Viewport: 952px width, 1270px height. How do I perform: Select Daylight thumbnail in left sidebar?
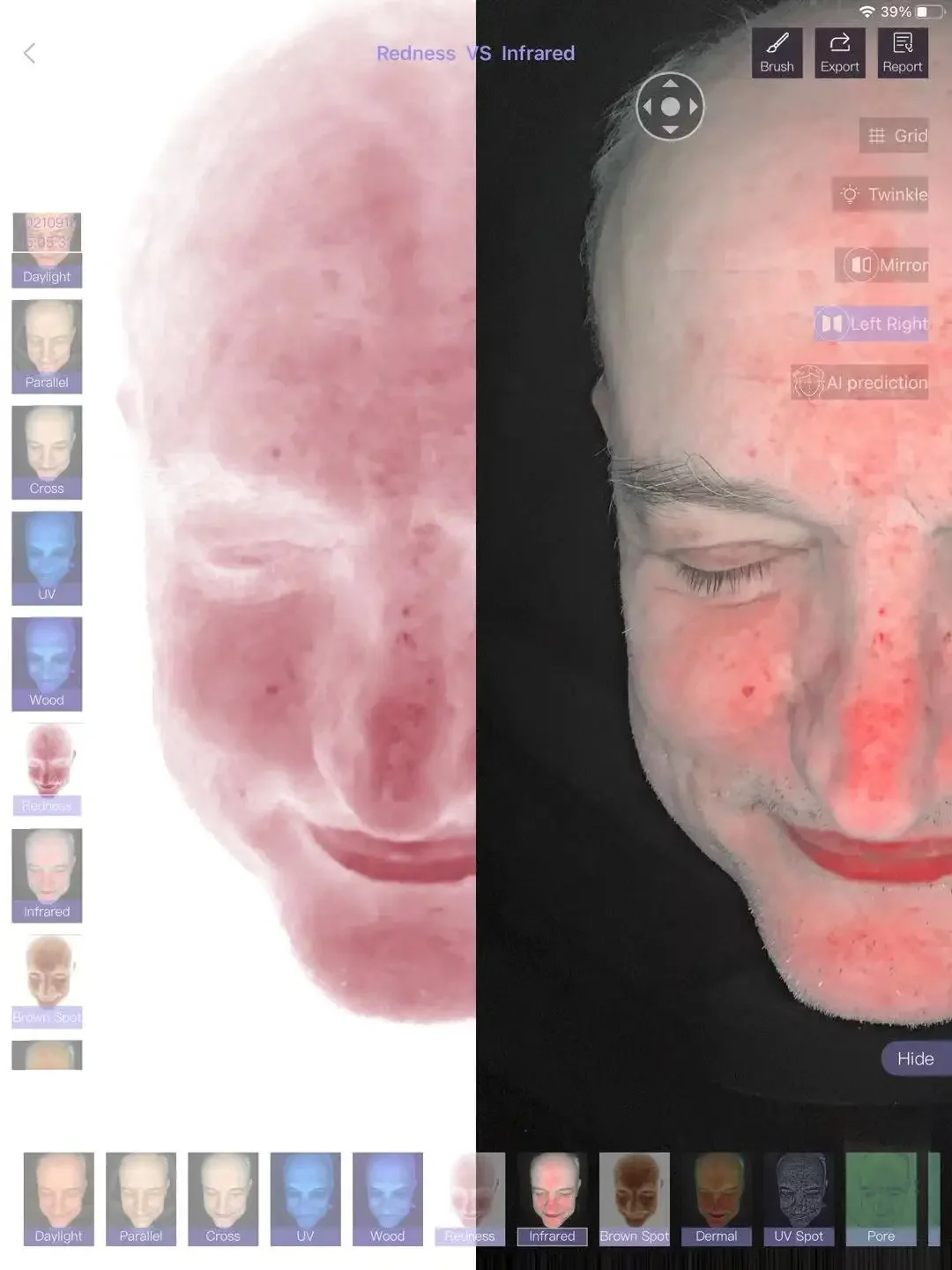pos(47,250)
